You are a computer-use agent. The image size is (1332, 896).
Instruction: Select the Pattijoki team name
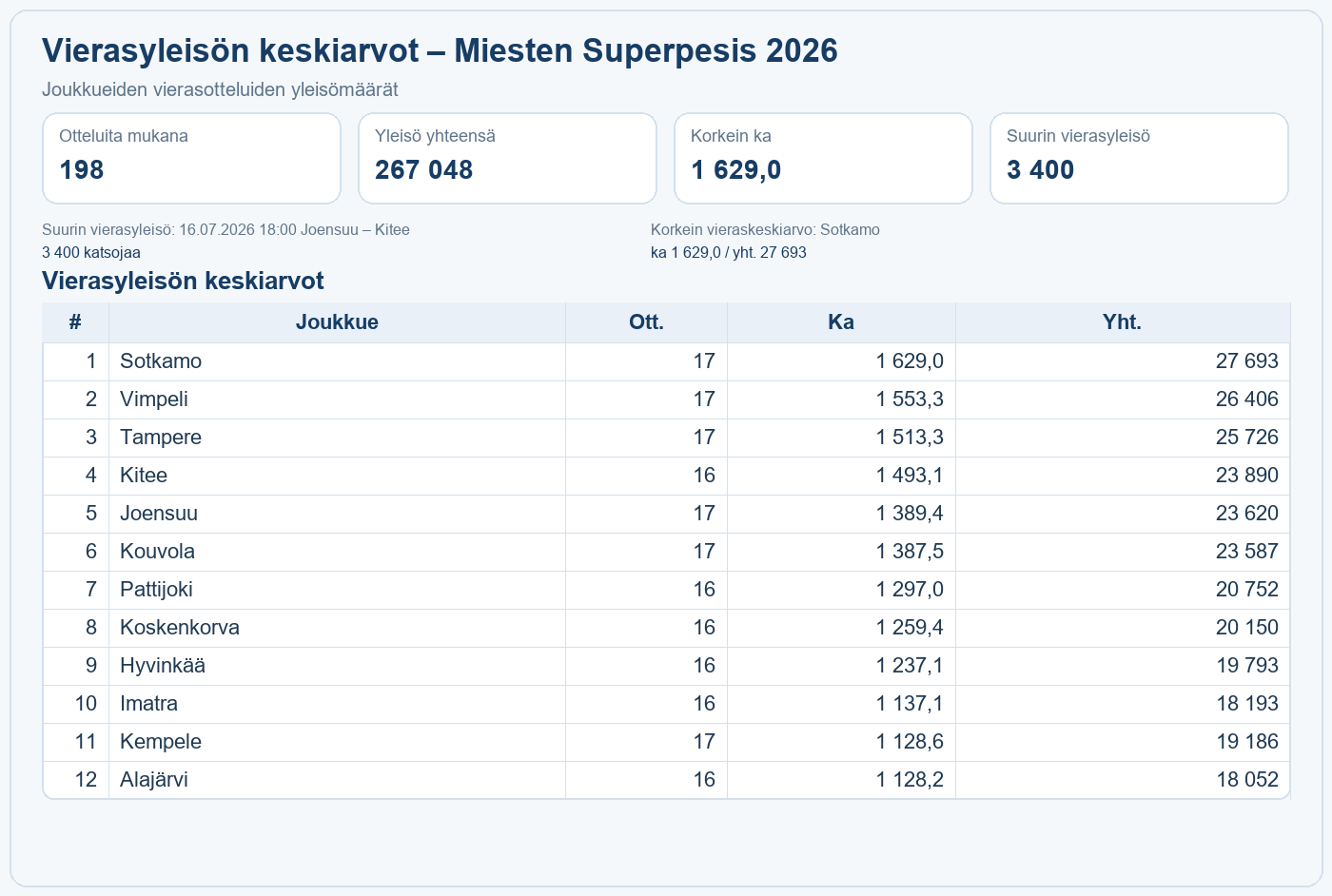click(156, 590)
